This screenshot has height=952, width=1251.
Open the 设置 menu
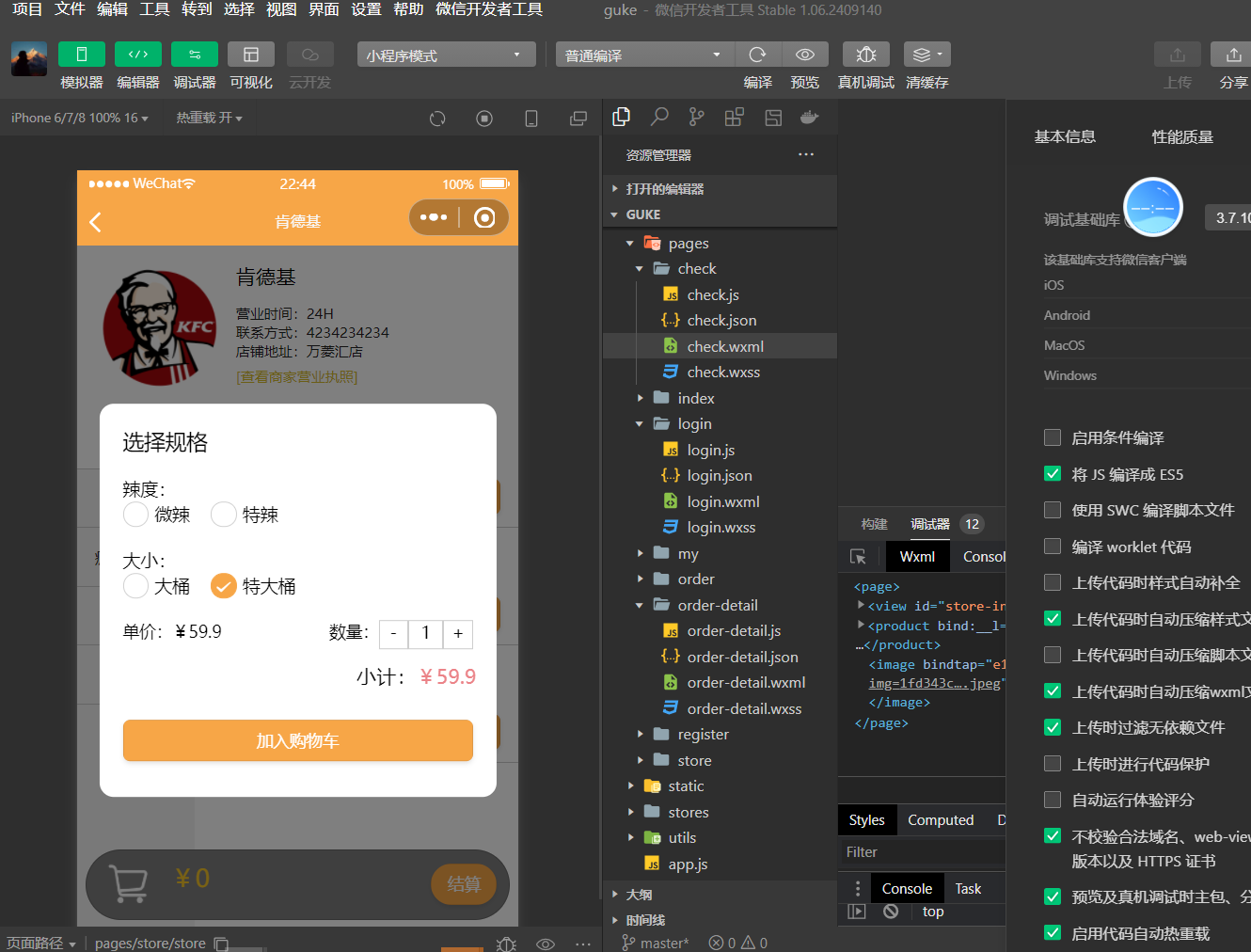[366, 9]
